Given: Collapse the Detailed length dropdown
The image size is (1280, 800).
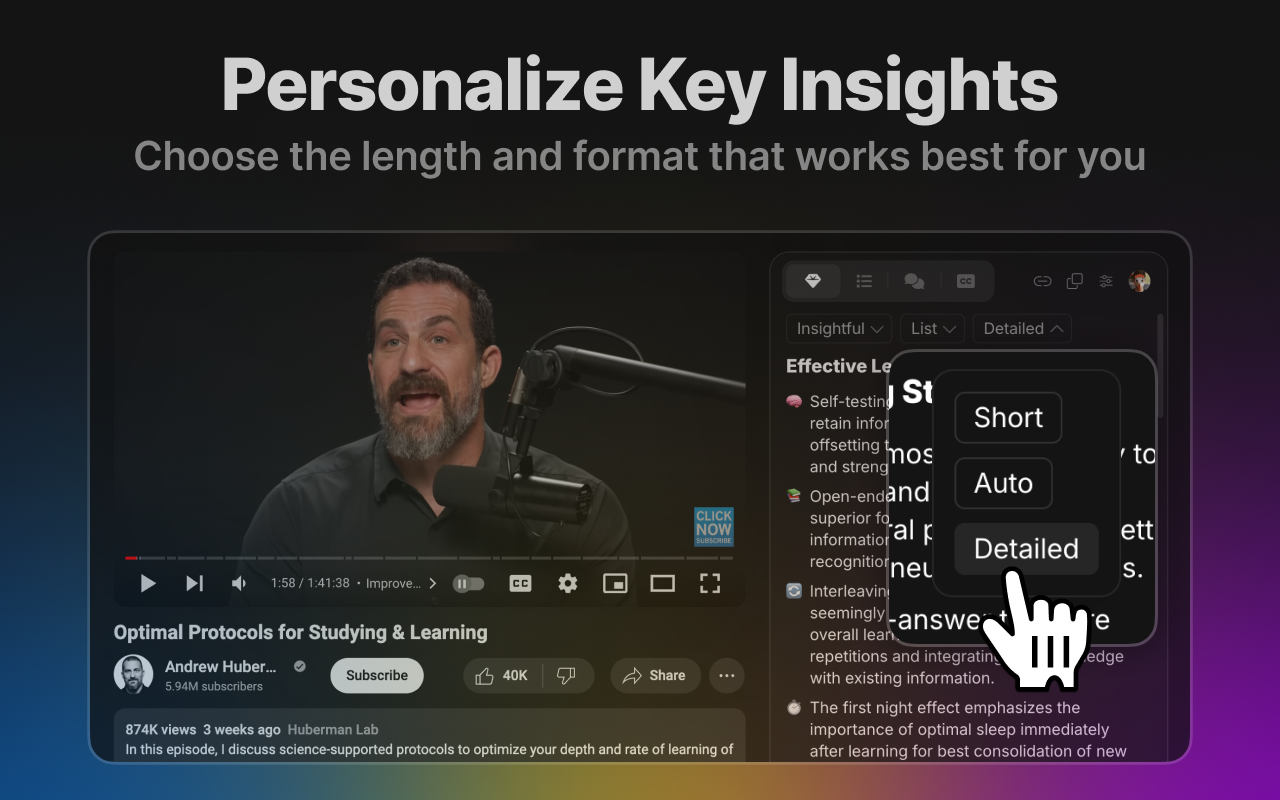Looking at the screenshot, I should coord(1021,328).
